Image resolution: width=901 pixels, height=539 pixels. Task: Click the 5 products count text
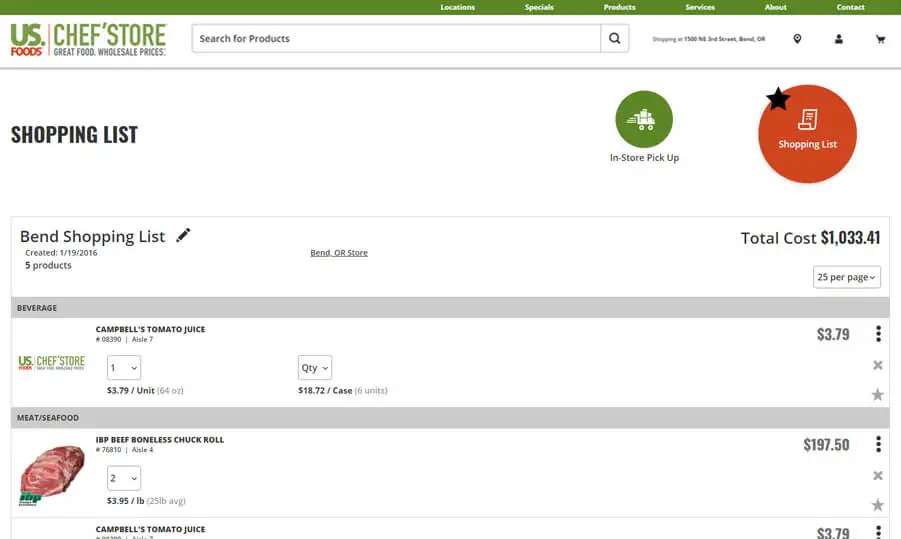[48, 265]
